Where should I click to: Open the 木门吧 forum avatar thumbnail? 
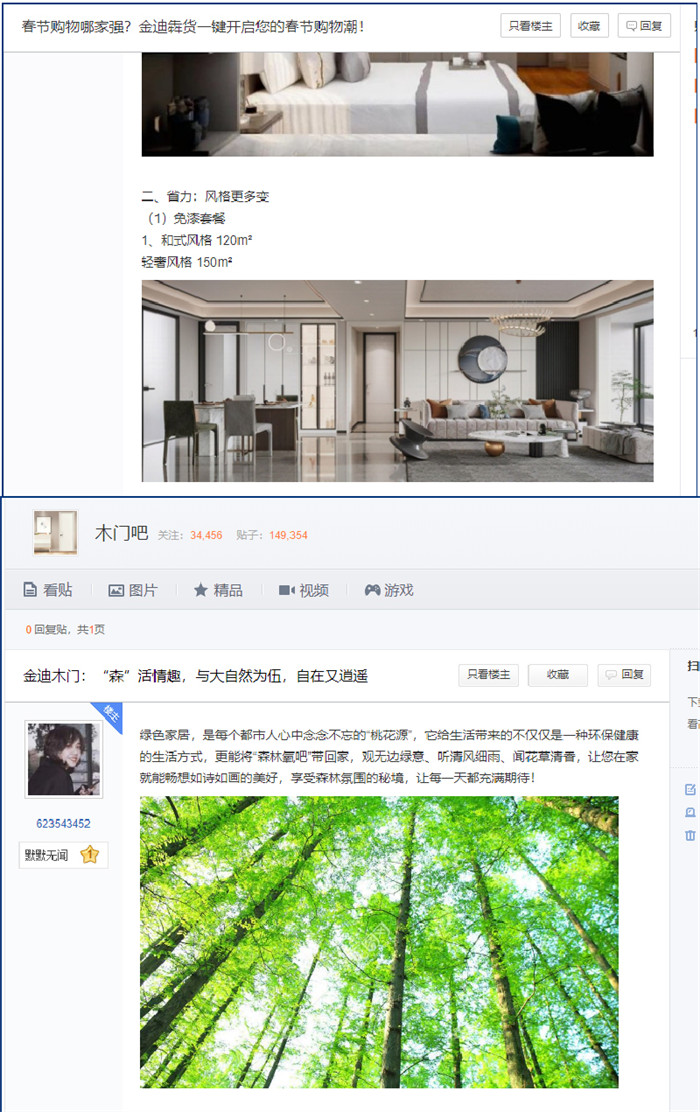tap(55, 532)
